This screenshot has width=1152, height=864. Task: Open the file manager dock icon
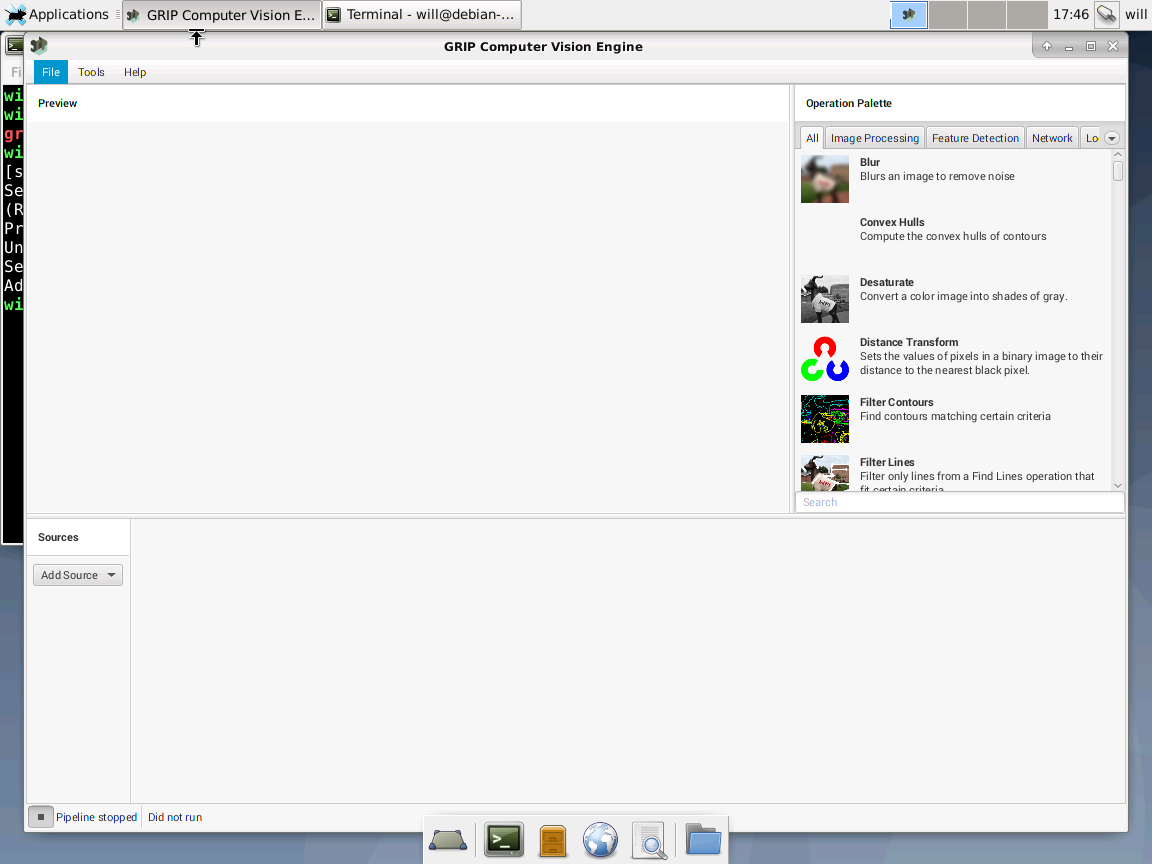point(552,840)
